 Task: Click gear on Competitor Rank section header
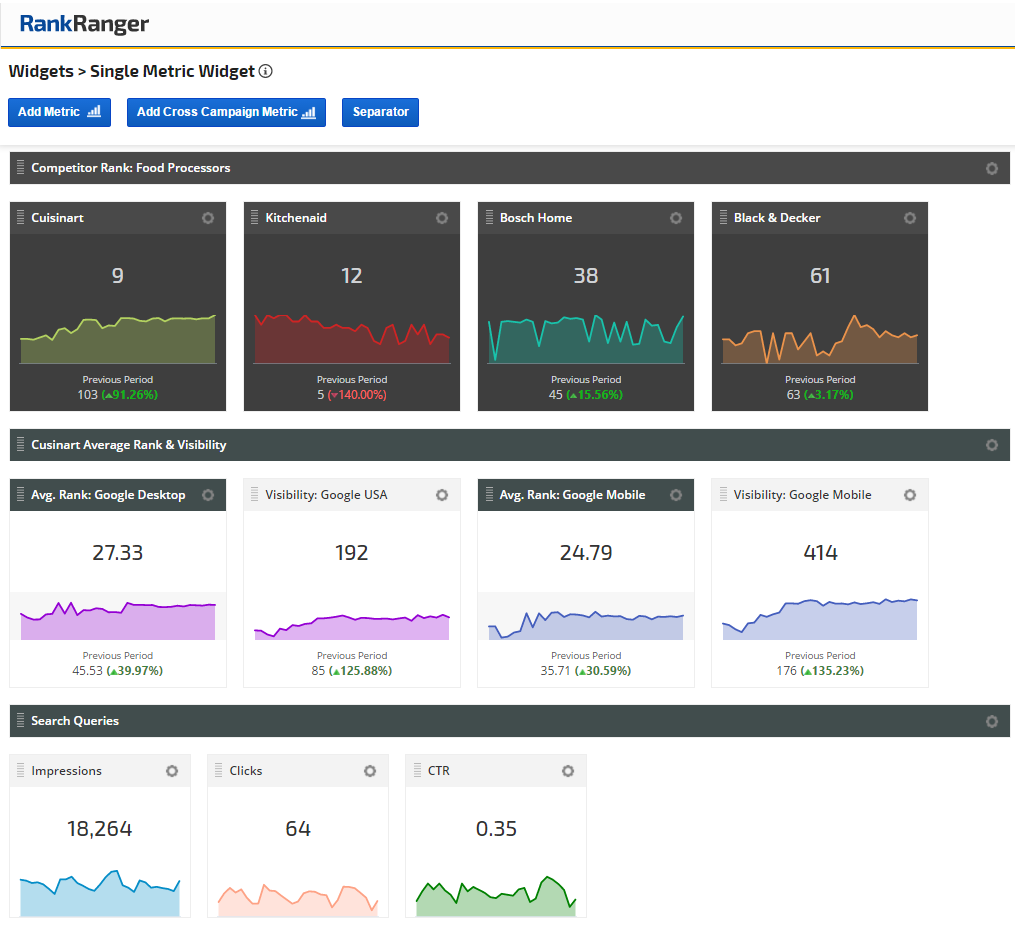(x=992, y=168)
